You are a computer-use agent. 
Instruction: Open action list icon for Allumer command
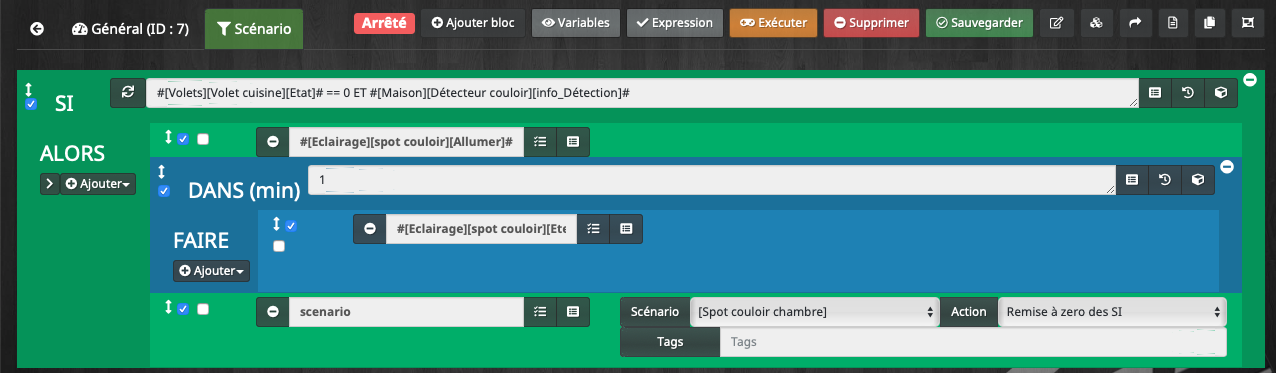[540, 142]
